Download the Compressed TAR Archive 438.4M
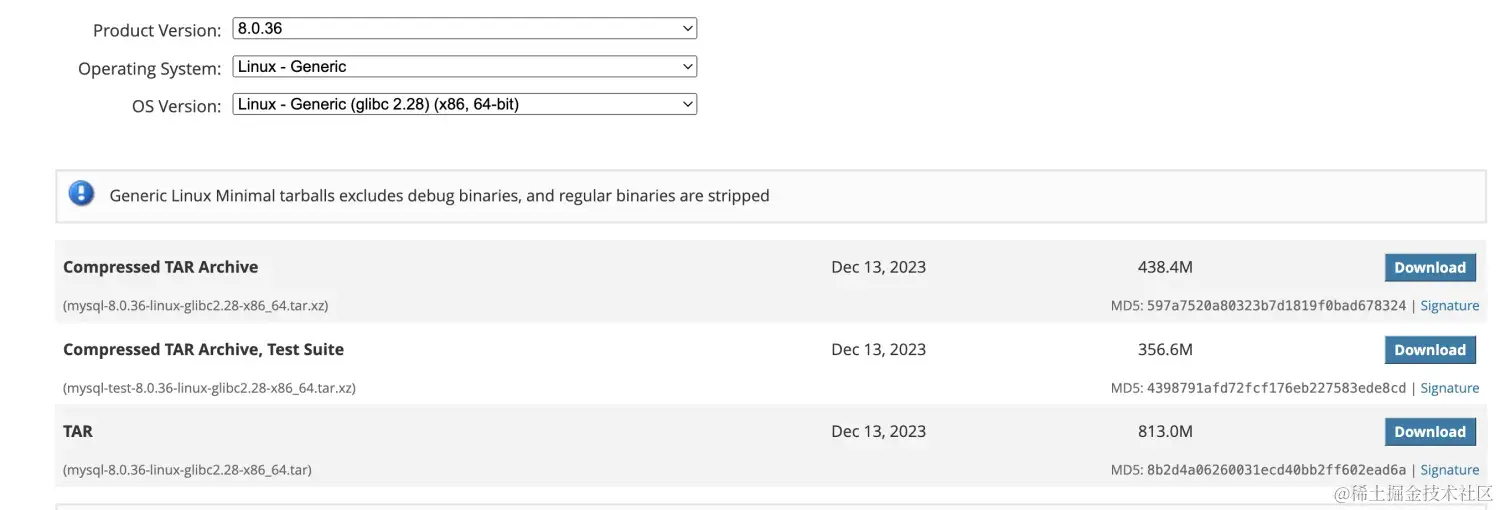 pos(1430,267)
